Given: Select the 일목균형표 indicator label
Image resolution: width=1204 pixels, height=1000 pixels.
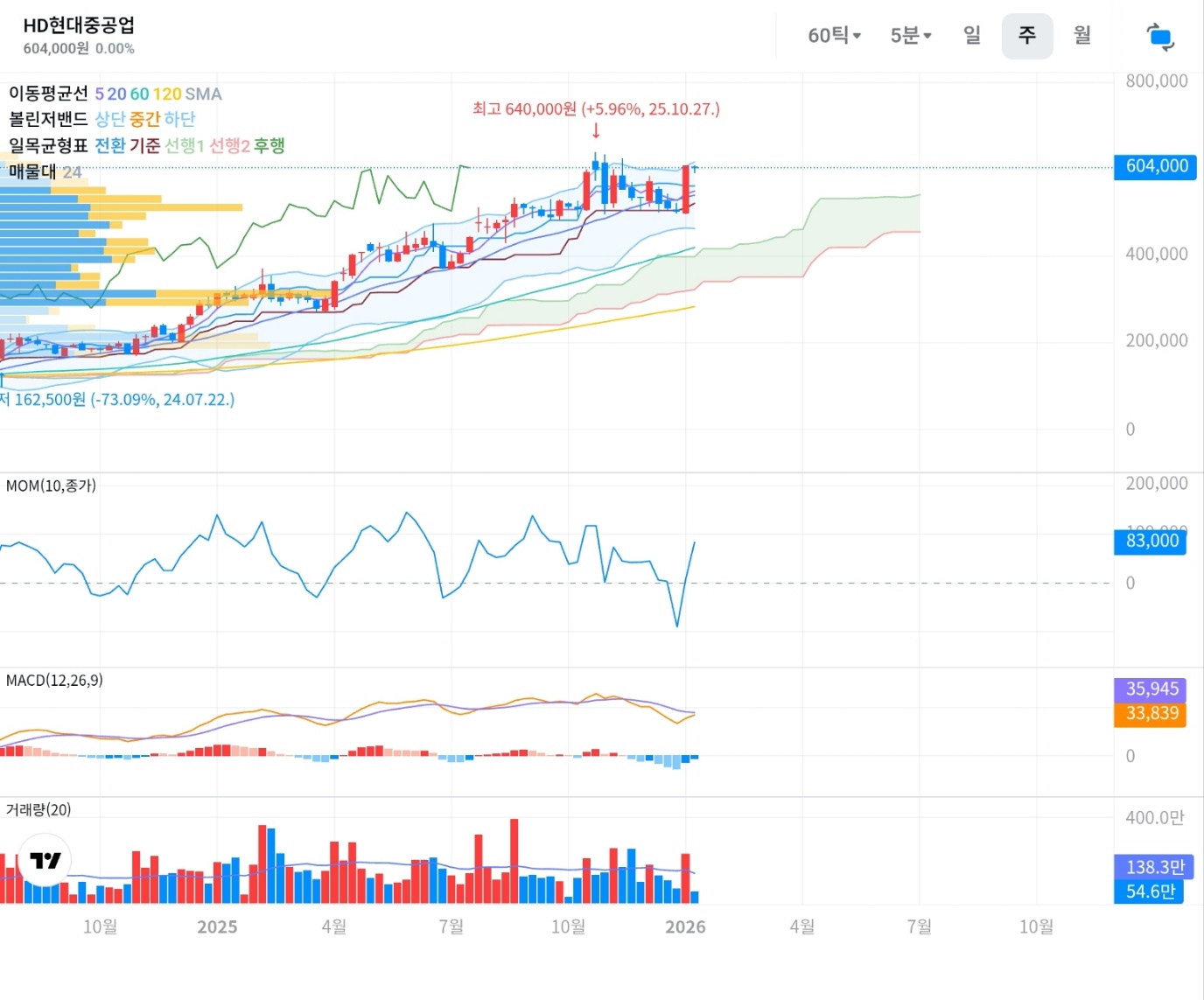Looking at the screenshot, I should click(48, 145).
